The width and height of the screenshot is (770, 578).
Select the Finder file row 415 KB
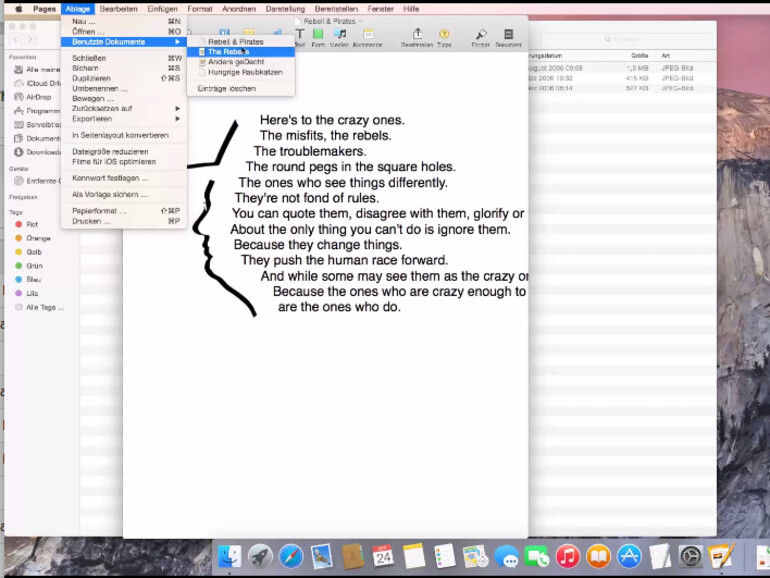pos(622,78)
